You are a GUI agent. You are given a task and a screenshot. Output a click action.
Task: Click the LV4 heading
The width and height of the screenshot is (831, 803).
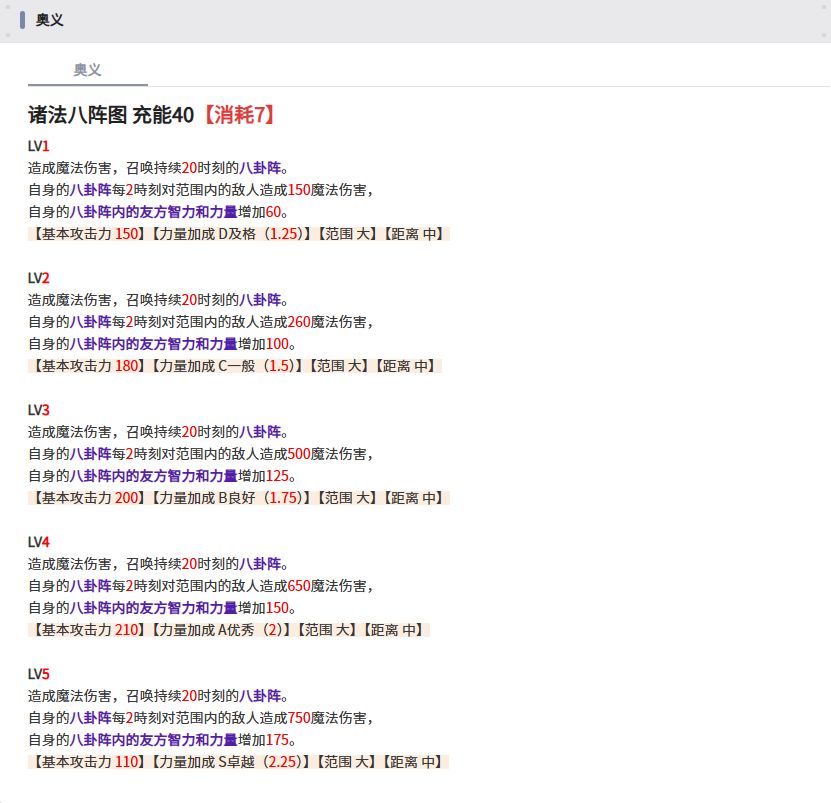pos(39,542)
